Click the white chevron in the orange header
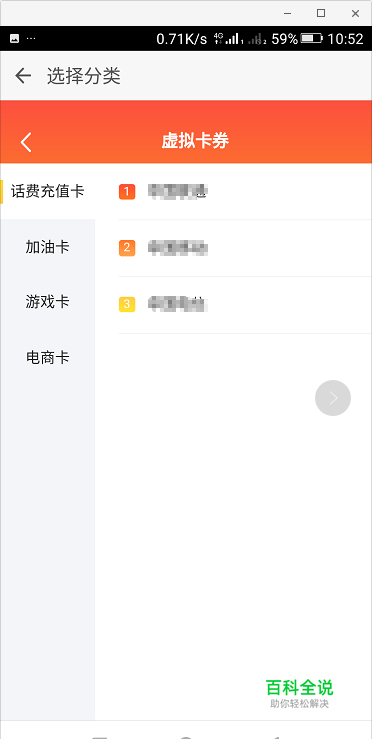This screenshot has height=739, width=372. (x=26, y=142)
